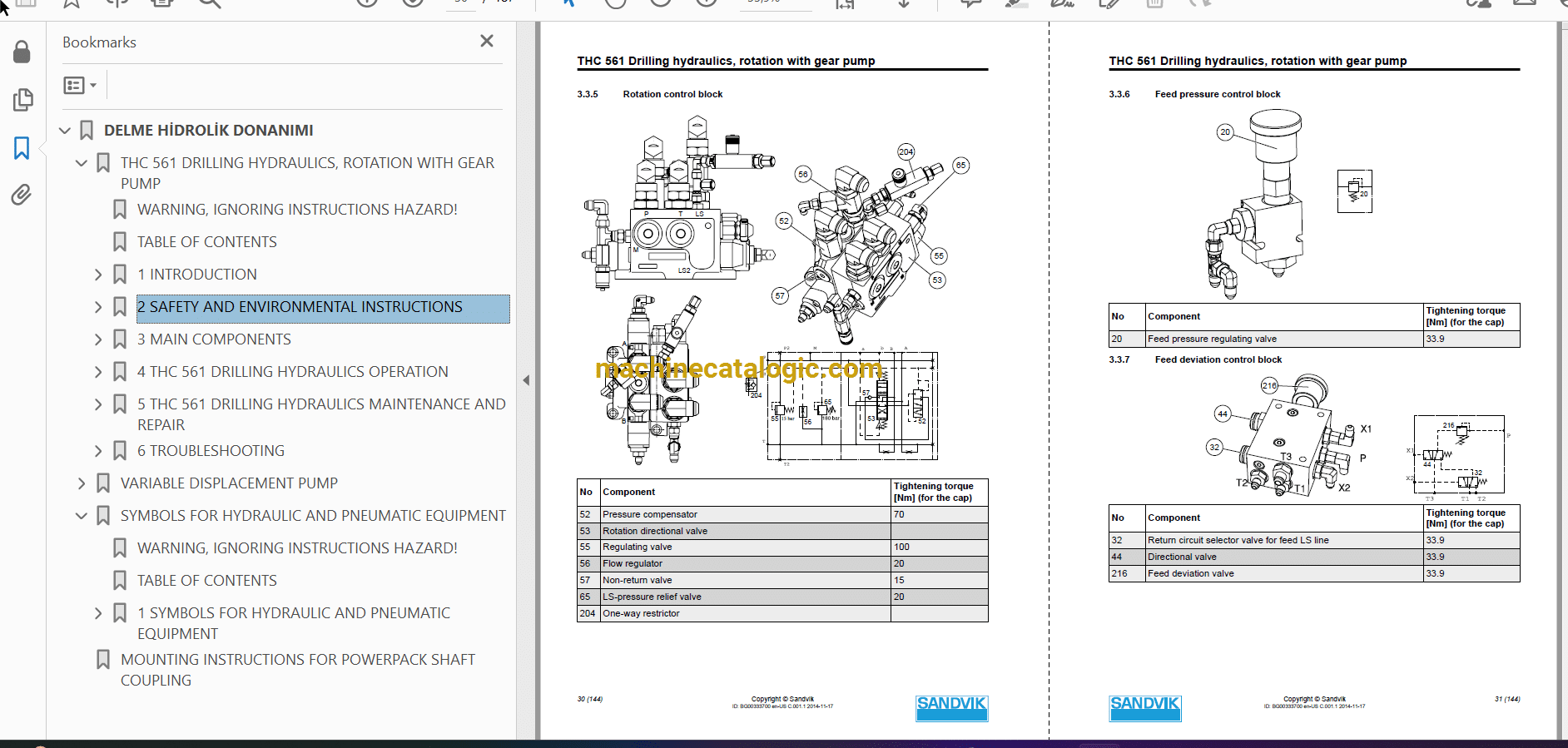Screen dimensions: 1568x748
Task: Click SANDVIK logo on page 30
Action: tap(951, 707)
